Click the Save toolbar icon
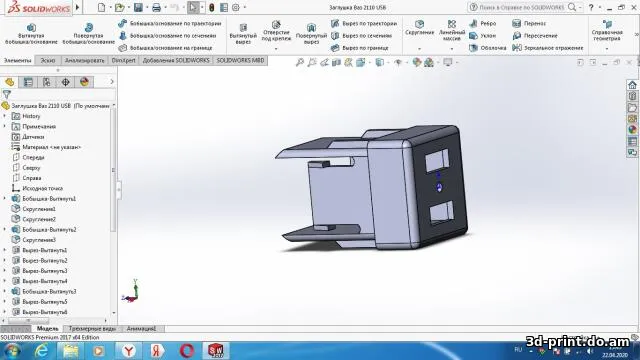Screen dimensions: 640x360 (x=138, y=7)
